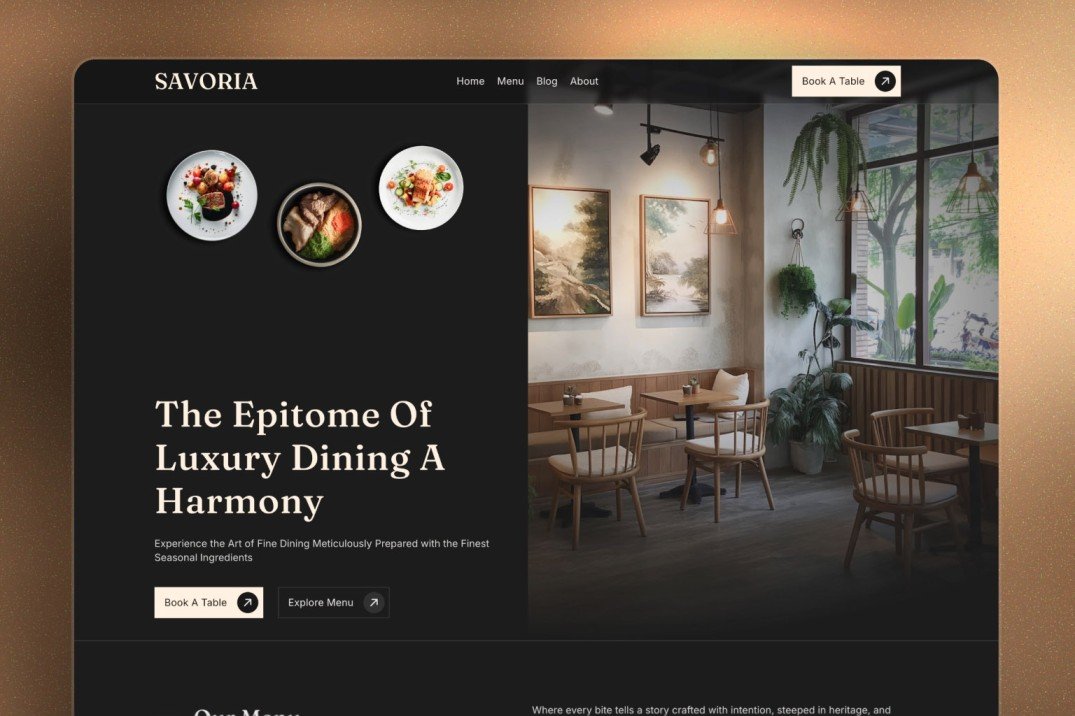Click the SAVORIA logo
This screenshot has width=1075, height=716.
pos(206,81)
